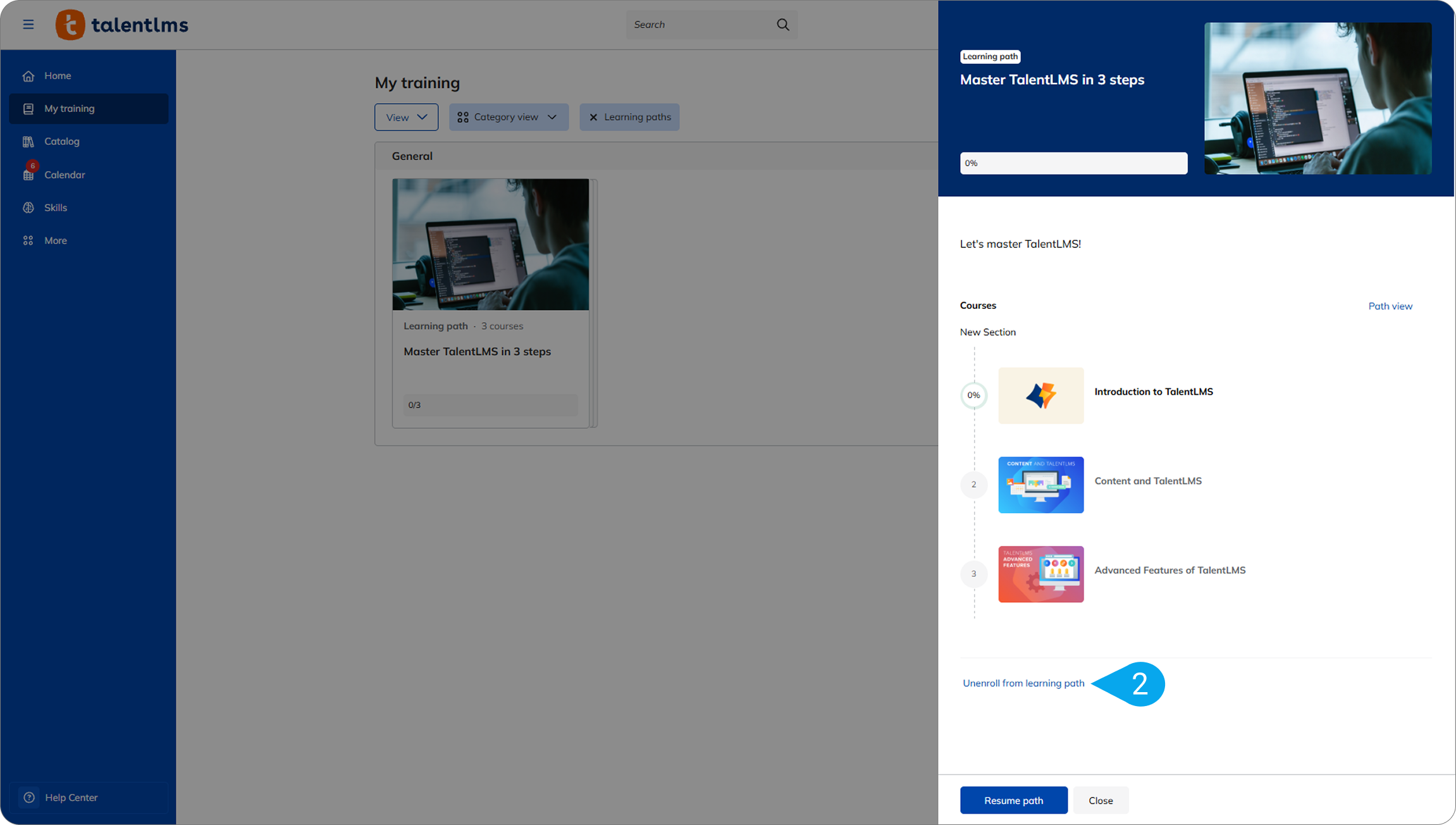
Task: Open the Introduction to TalentLMS course thumbnail
Action: click(1040, 395)
